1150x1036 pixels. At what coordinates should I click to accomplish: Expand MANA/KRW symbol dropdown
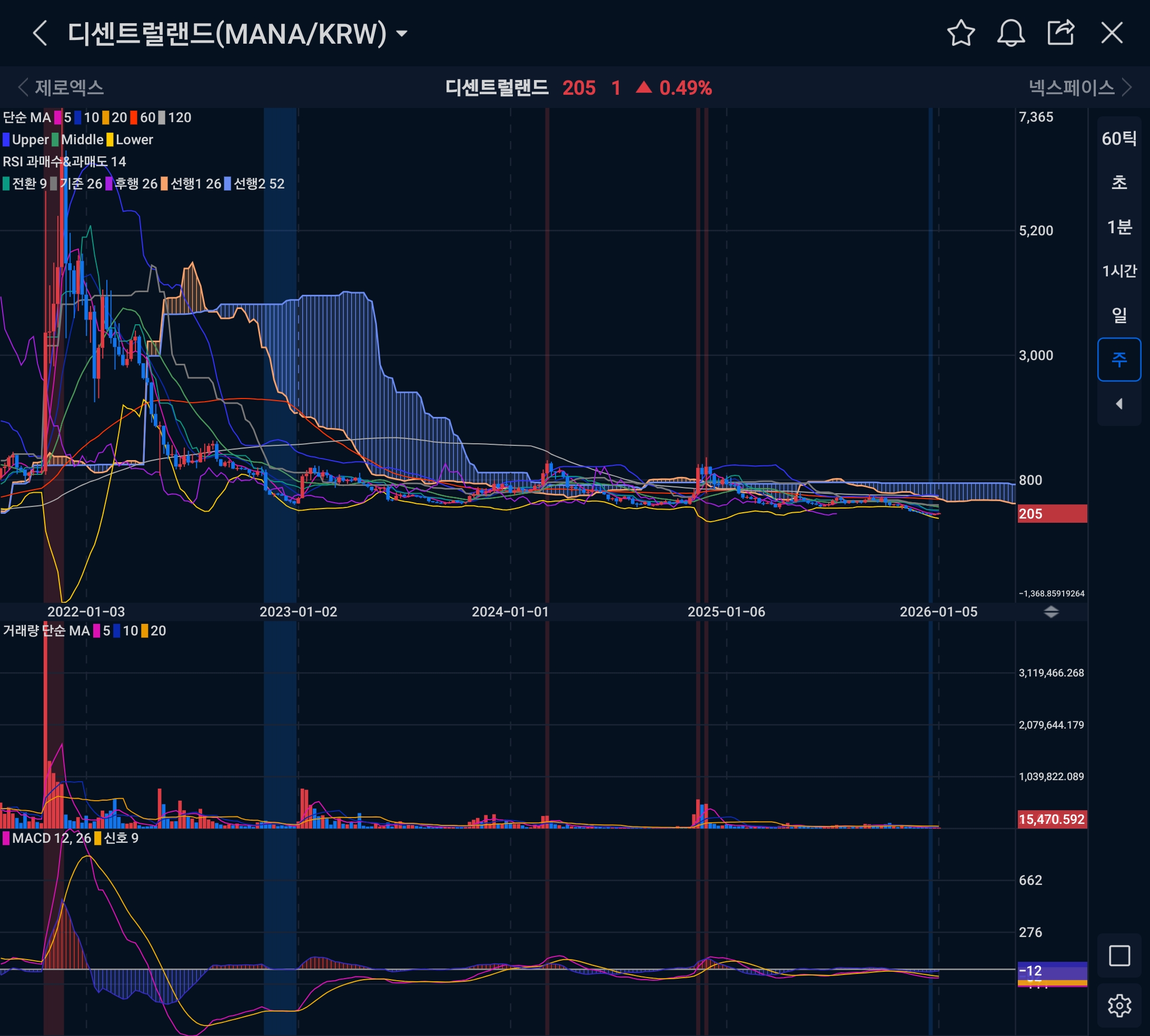coord(402,34)
